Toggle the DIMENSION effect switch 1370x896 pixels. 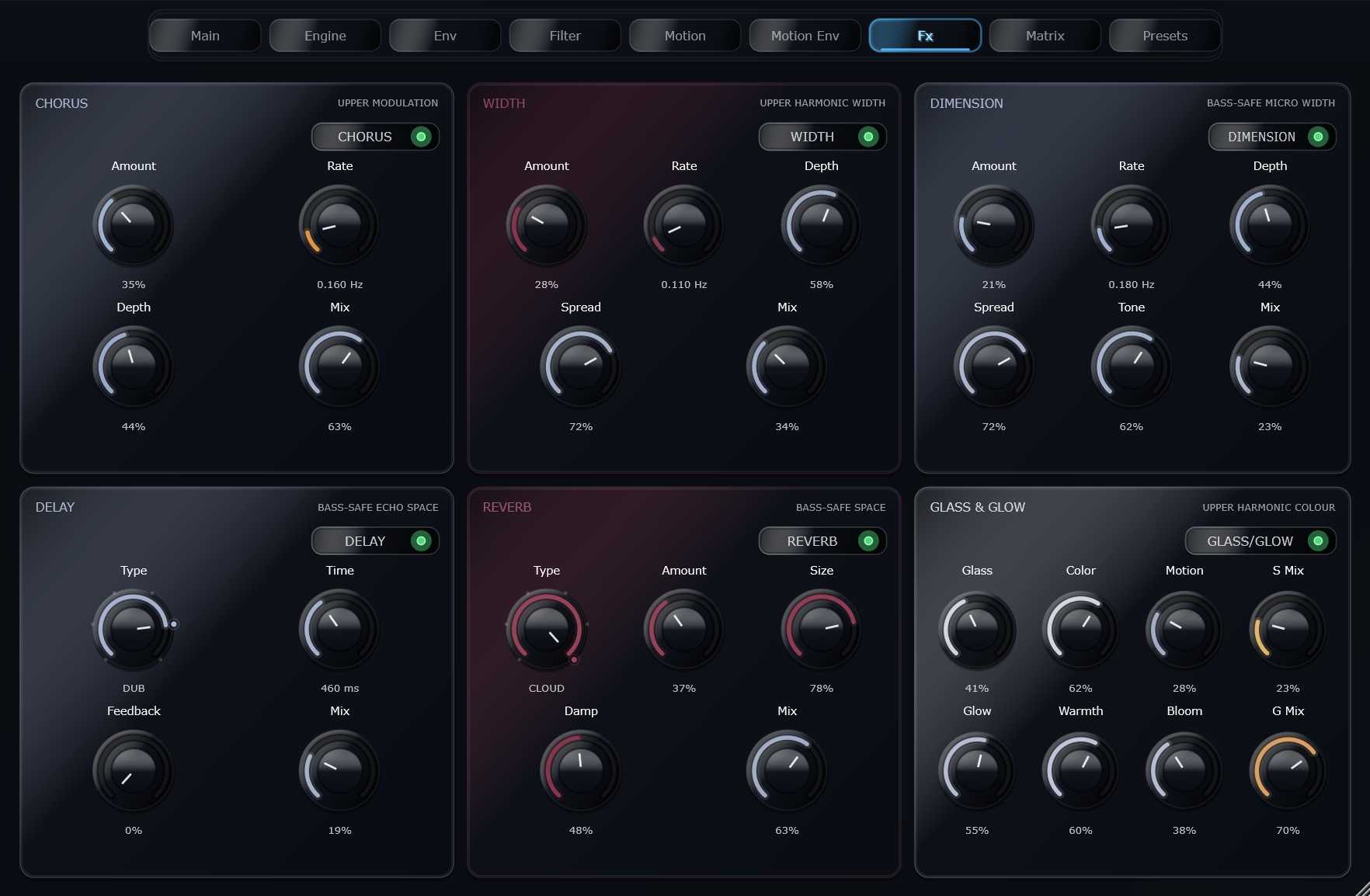coord(1271,137)
